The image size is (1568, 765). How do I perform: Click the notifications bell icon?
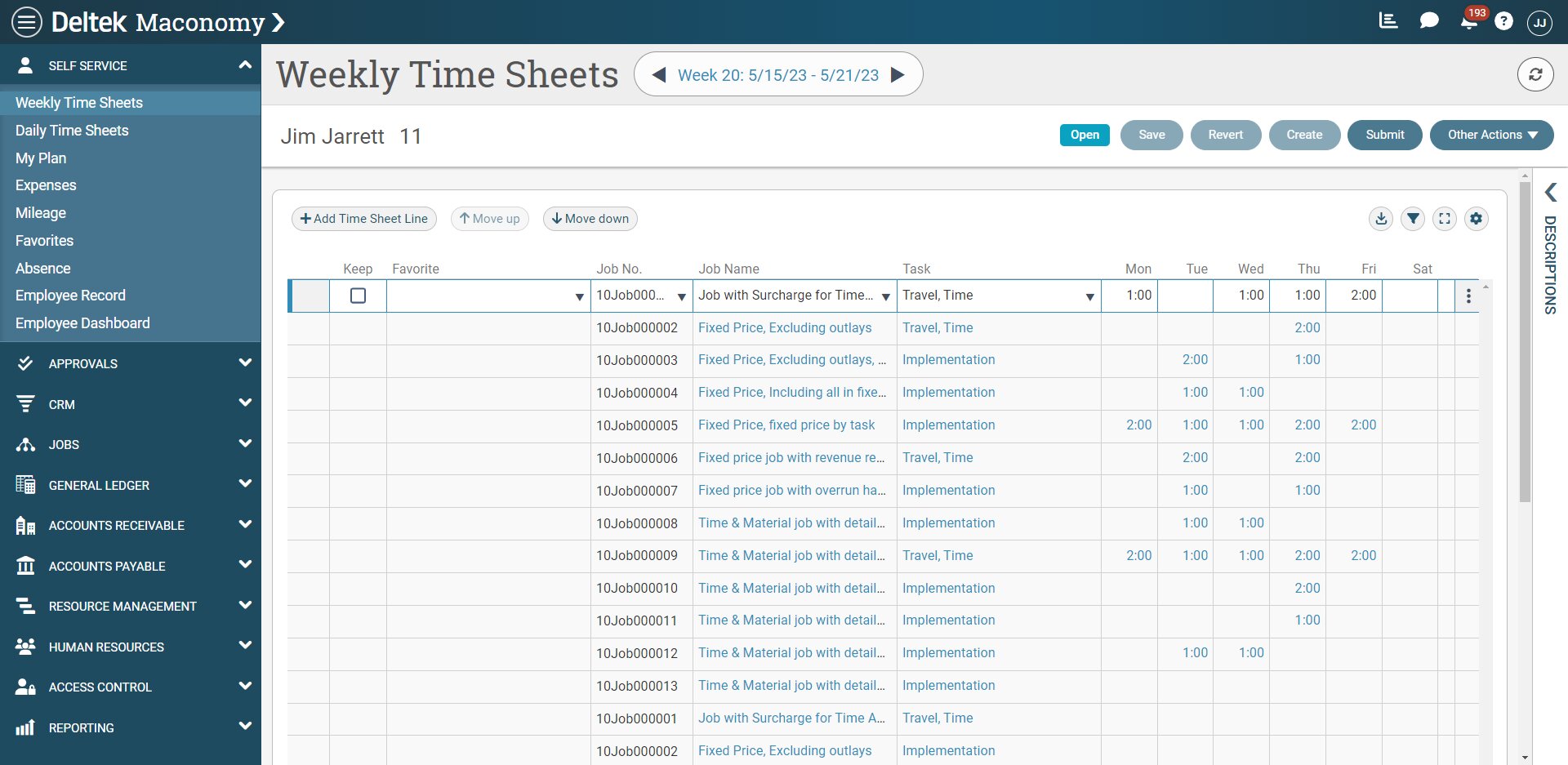click(x=1468, y=22)
